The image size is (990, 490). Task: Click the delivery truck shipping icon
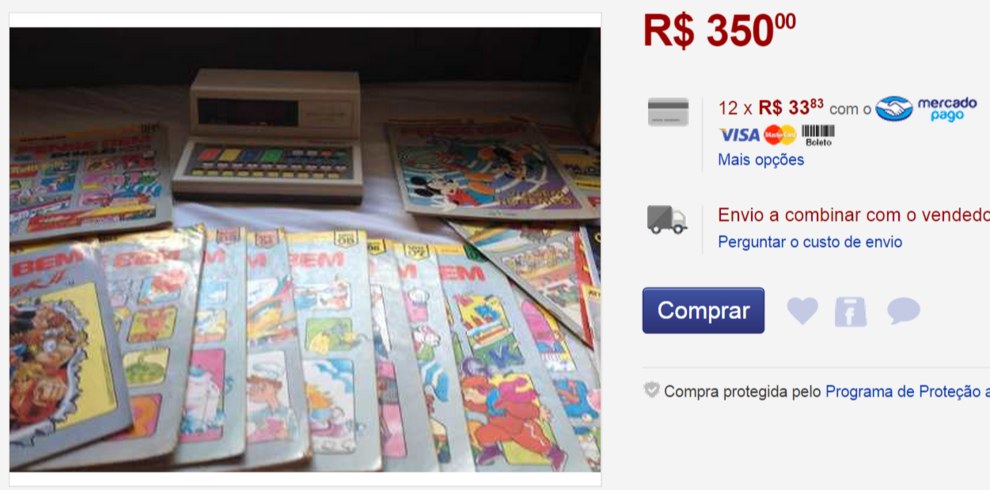click(x=667, y=220)
